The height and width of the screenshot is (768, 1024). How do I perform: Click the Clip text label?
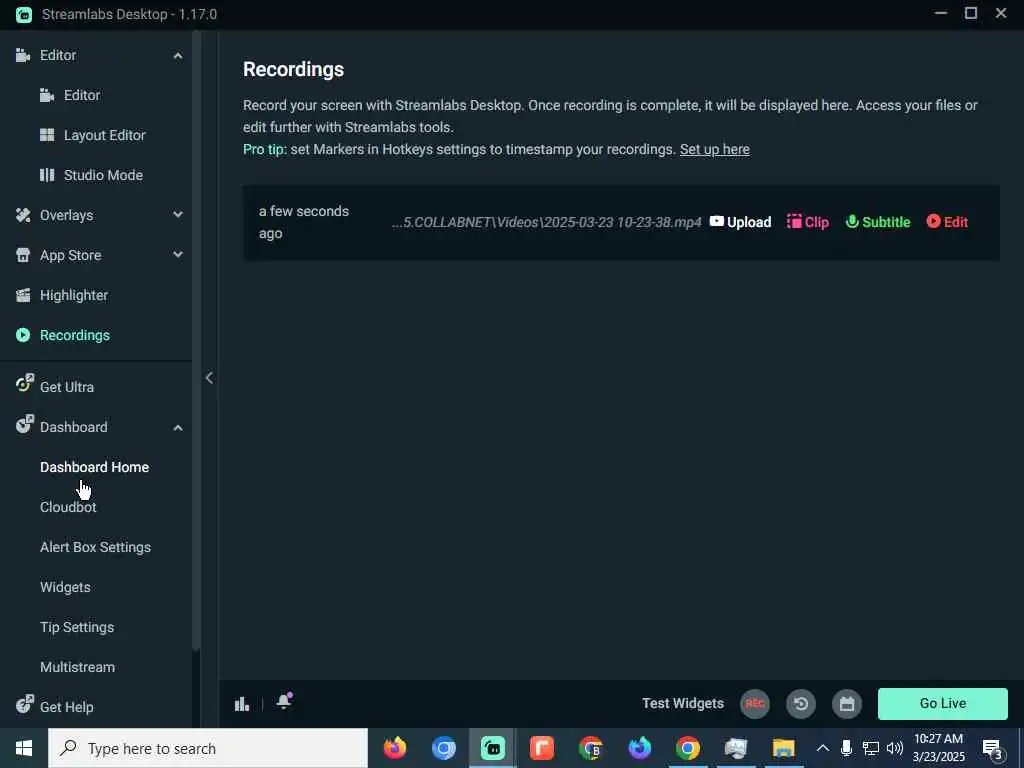tap(816, 222)
